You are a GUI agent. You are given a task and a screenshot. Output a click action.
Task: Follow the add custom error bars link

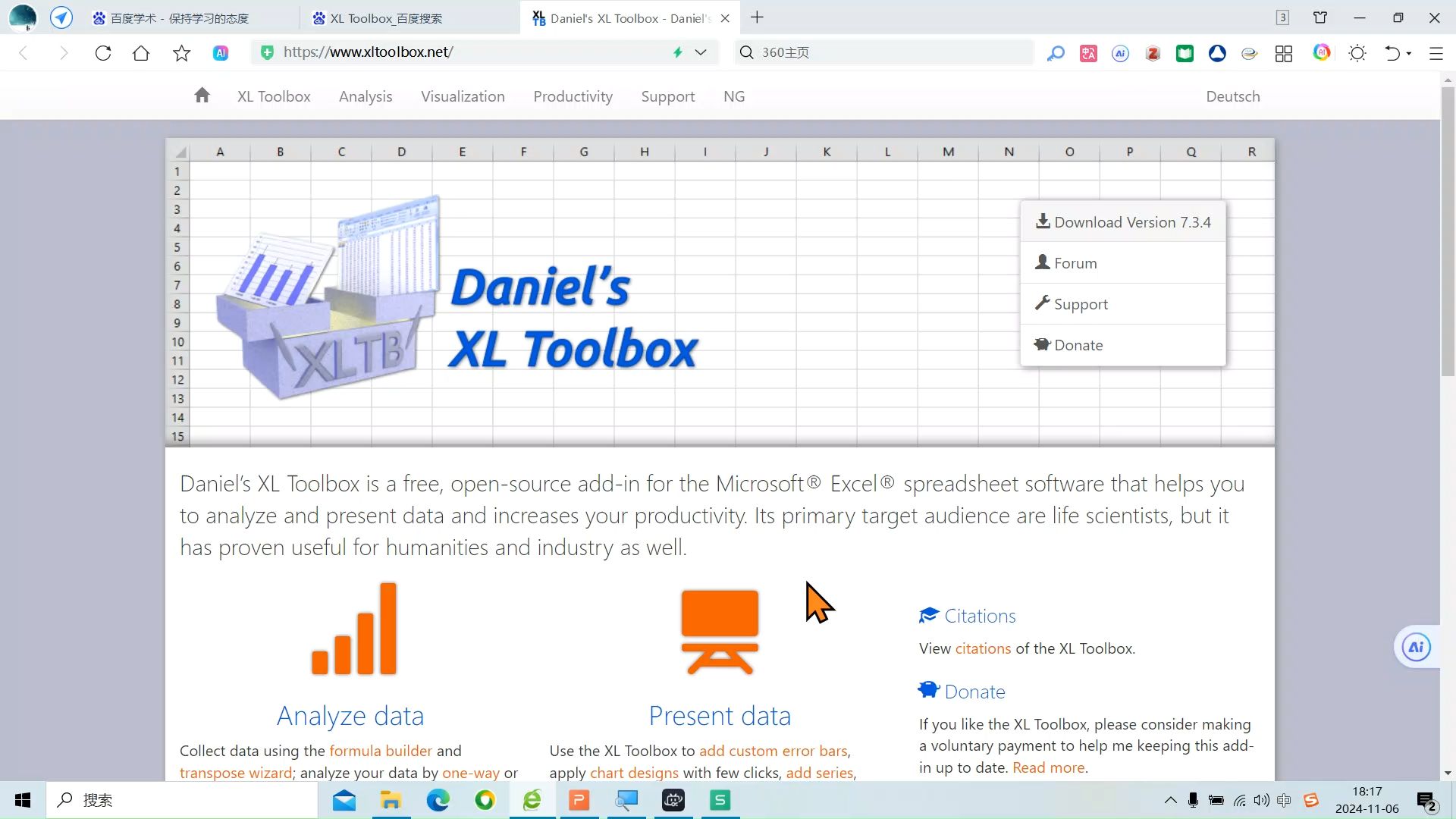[773, 751]
